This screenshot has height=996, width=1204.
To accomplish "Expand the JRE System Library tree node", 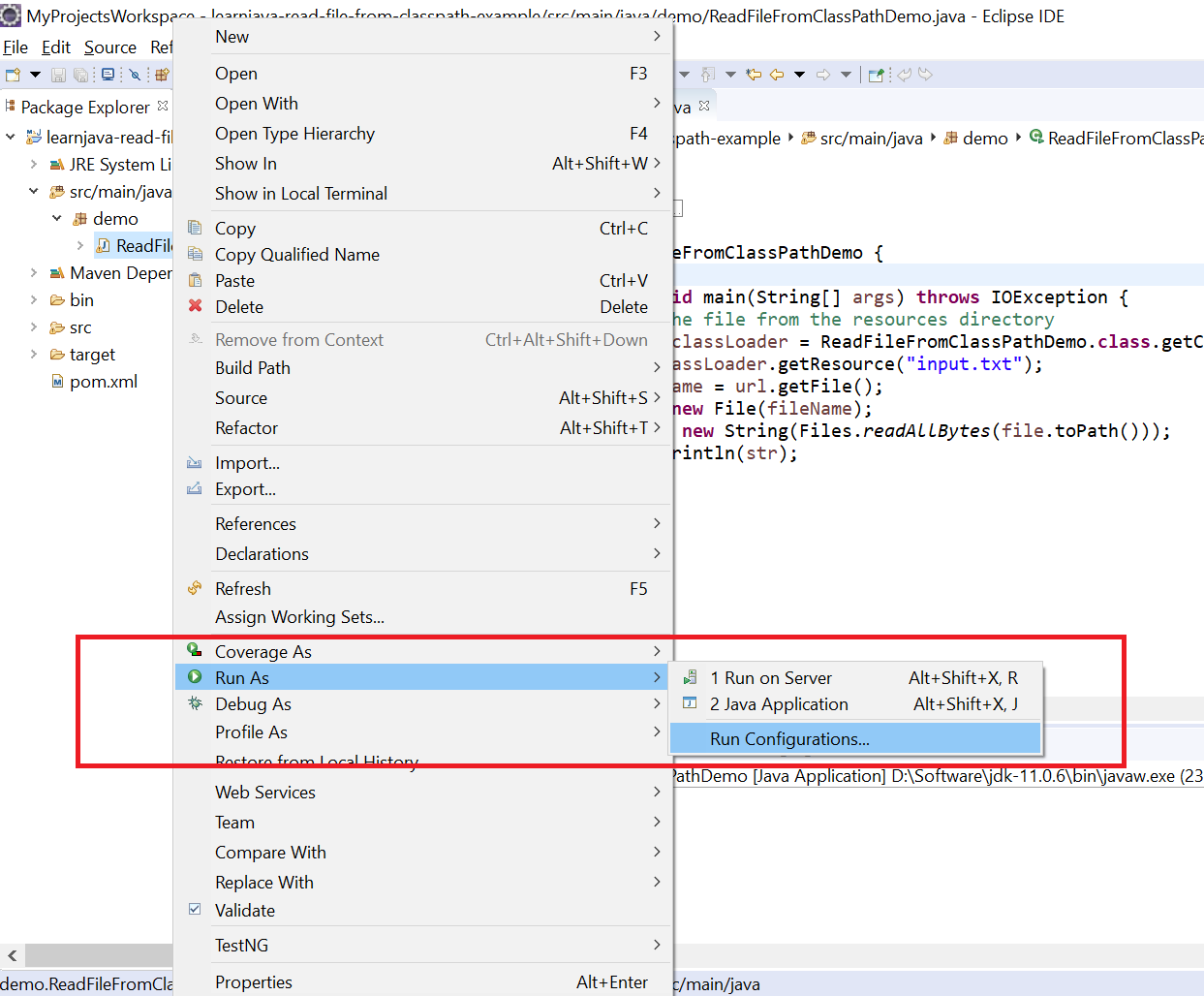I will coord(34,165).
